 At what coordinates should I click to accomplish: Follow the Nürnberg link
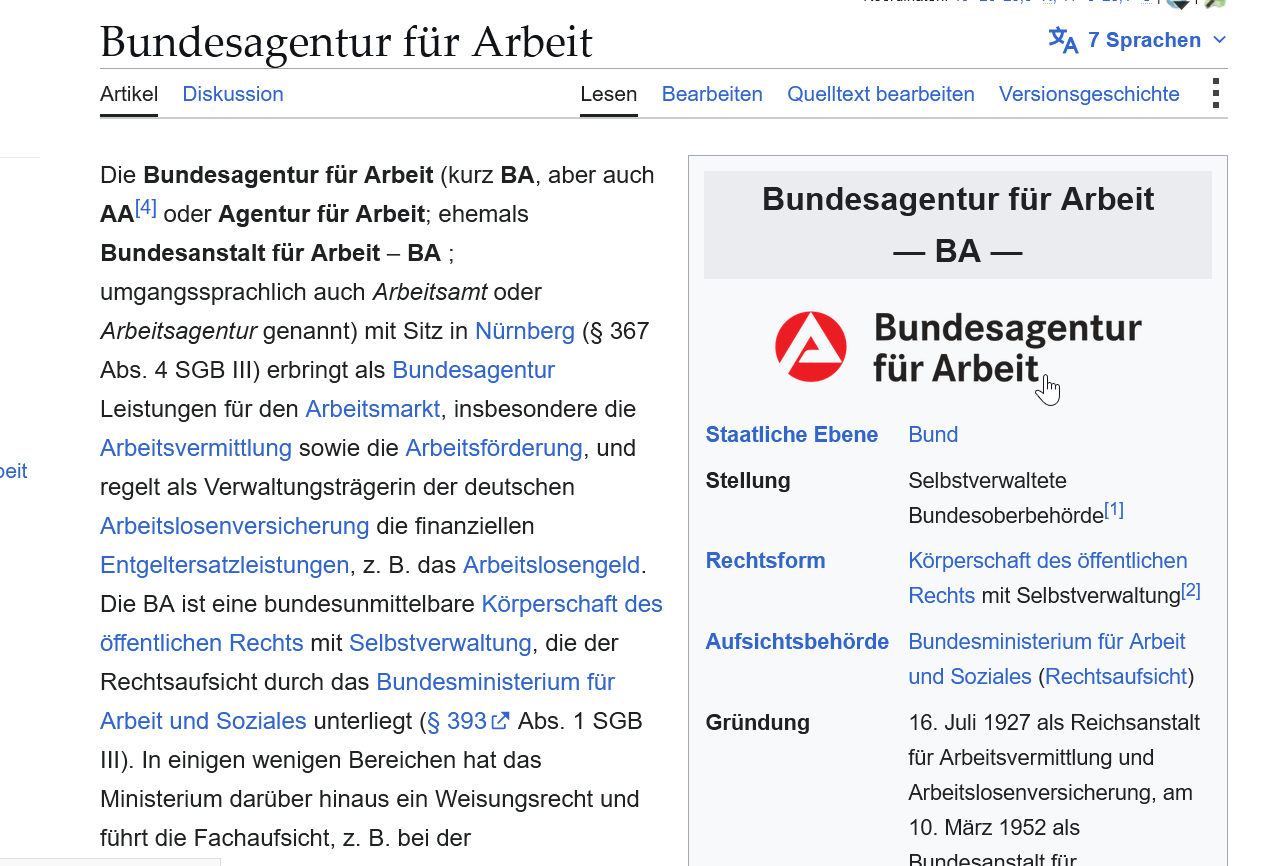pyautogui.click(x=525, y=331)
